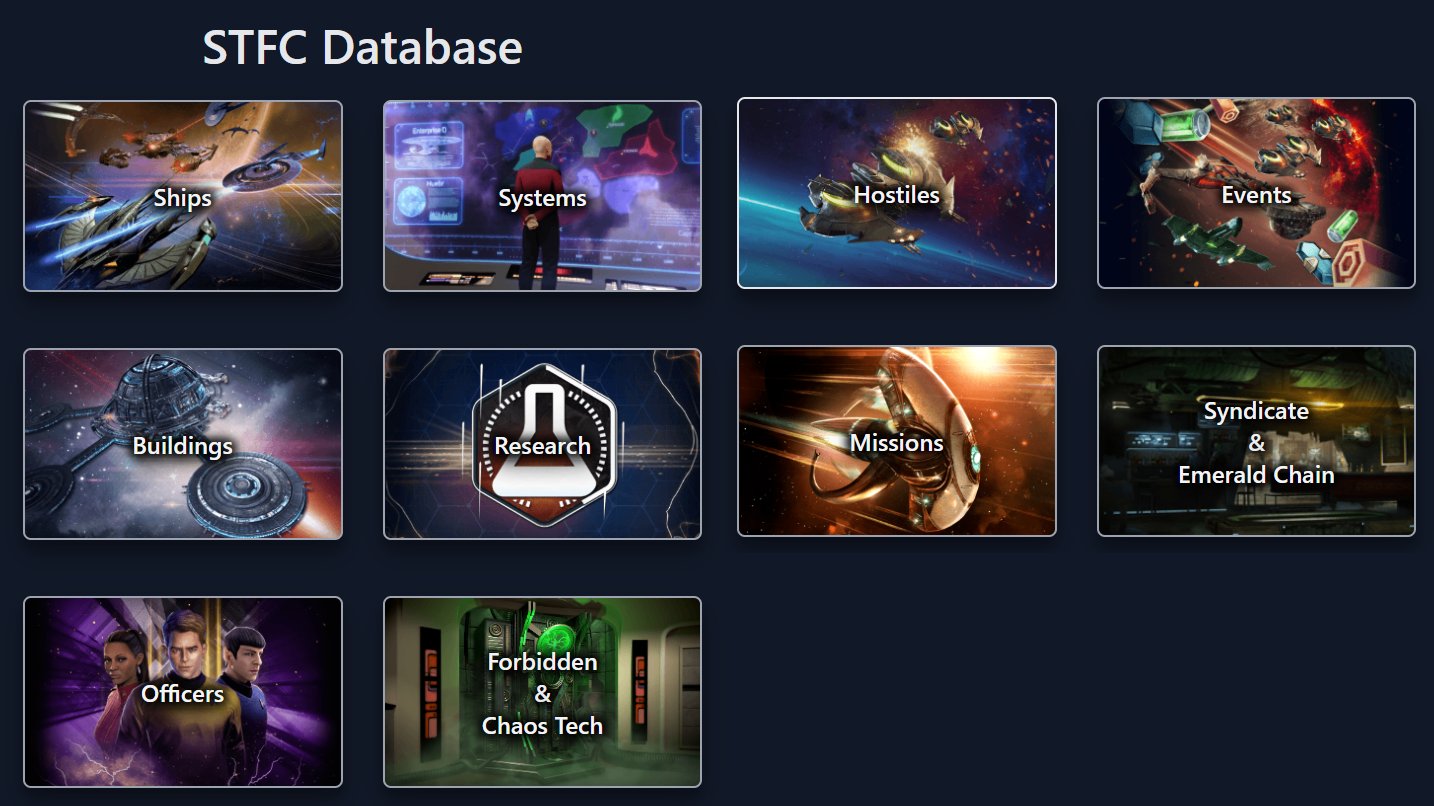Open Forbidden & Chaos Tech tile

point(542,692)
